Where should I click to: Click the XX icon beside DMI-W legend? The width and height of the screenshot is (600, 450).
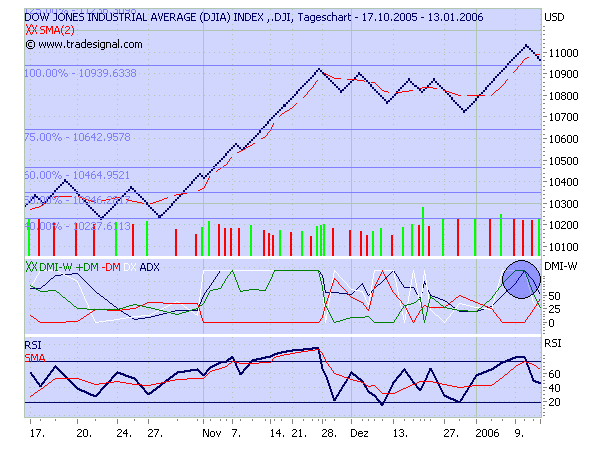pos(31,267)
